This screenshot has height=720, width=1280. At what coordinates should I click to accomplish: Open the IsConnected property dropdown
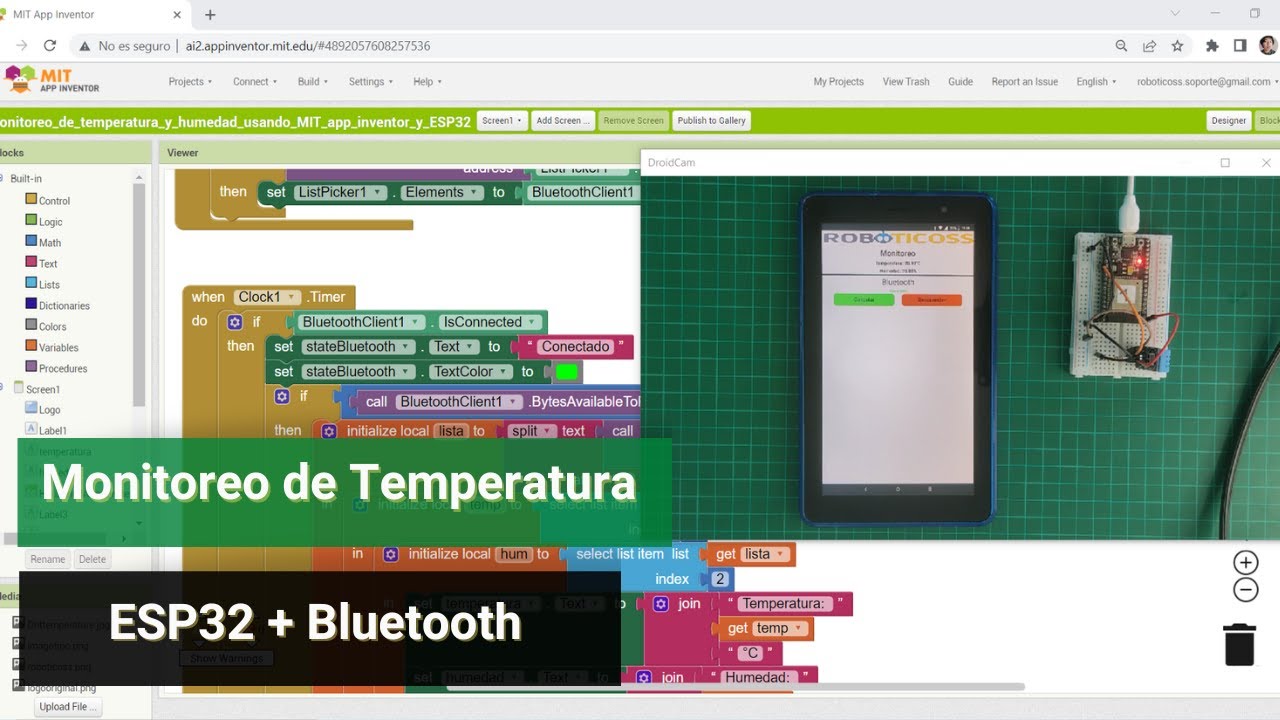532,322
